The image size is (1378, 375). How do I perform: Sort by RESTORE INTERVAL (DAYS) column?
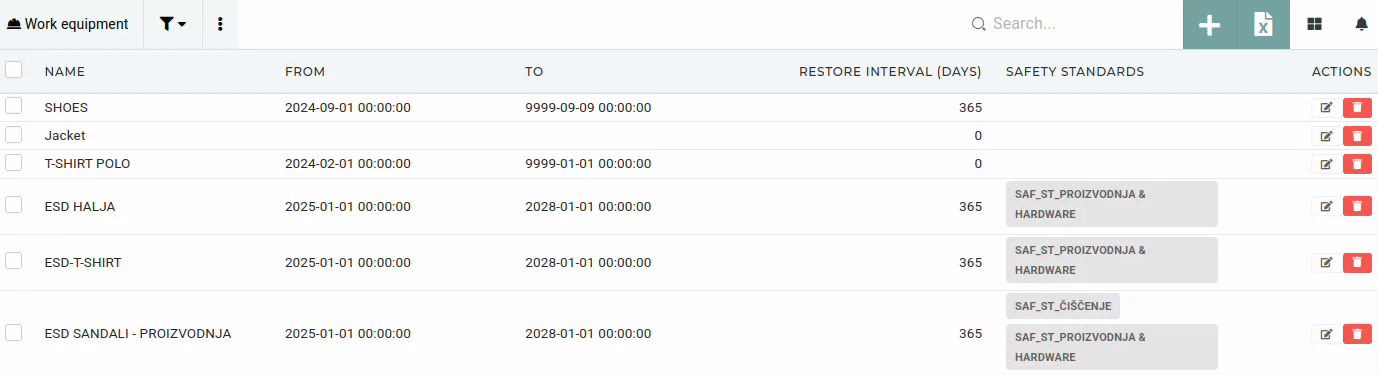(x=890, y=72)
